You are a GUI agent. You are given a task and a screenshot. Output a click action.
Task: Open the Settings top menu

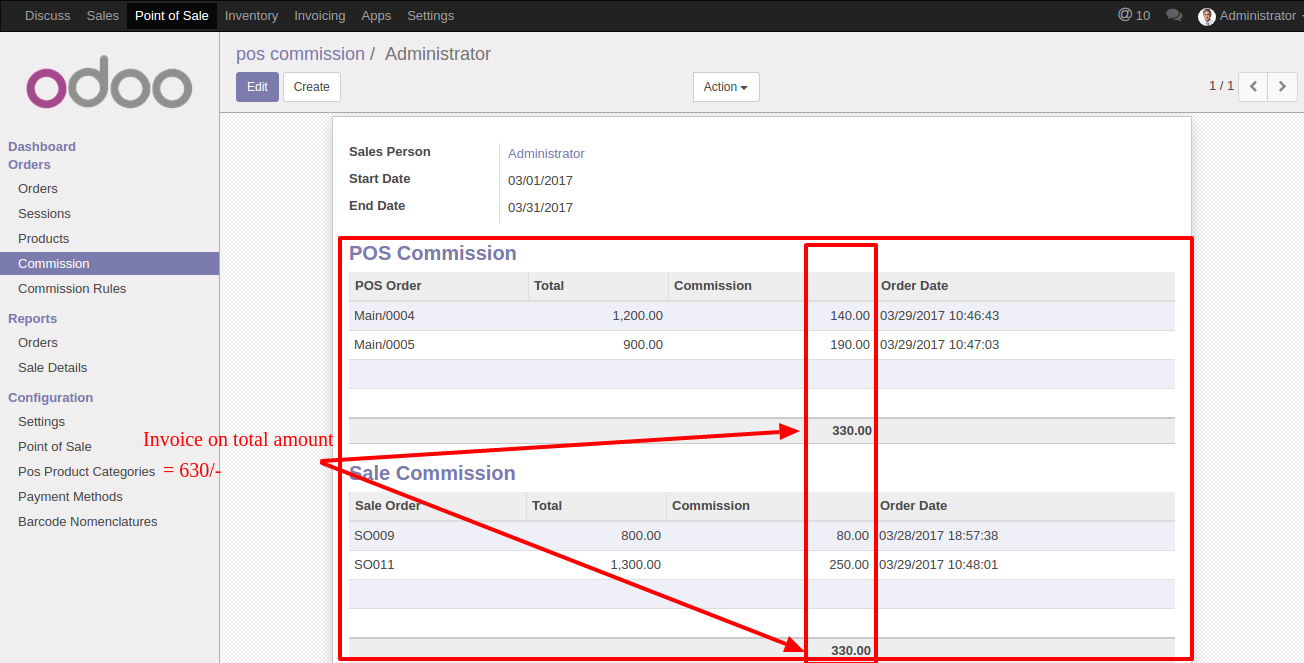[431, 16]
